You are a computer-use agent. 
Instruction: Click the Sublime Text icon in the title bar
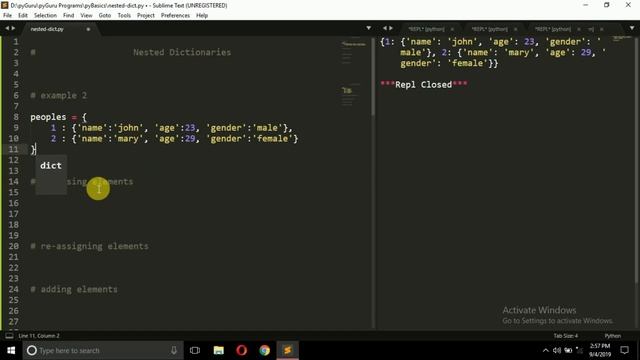coord(4,5)
